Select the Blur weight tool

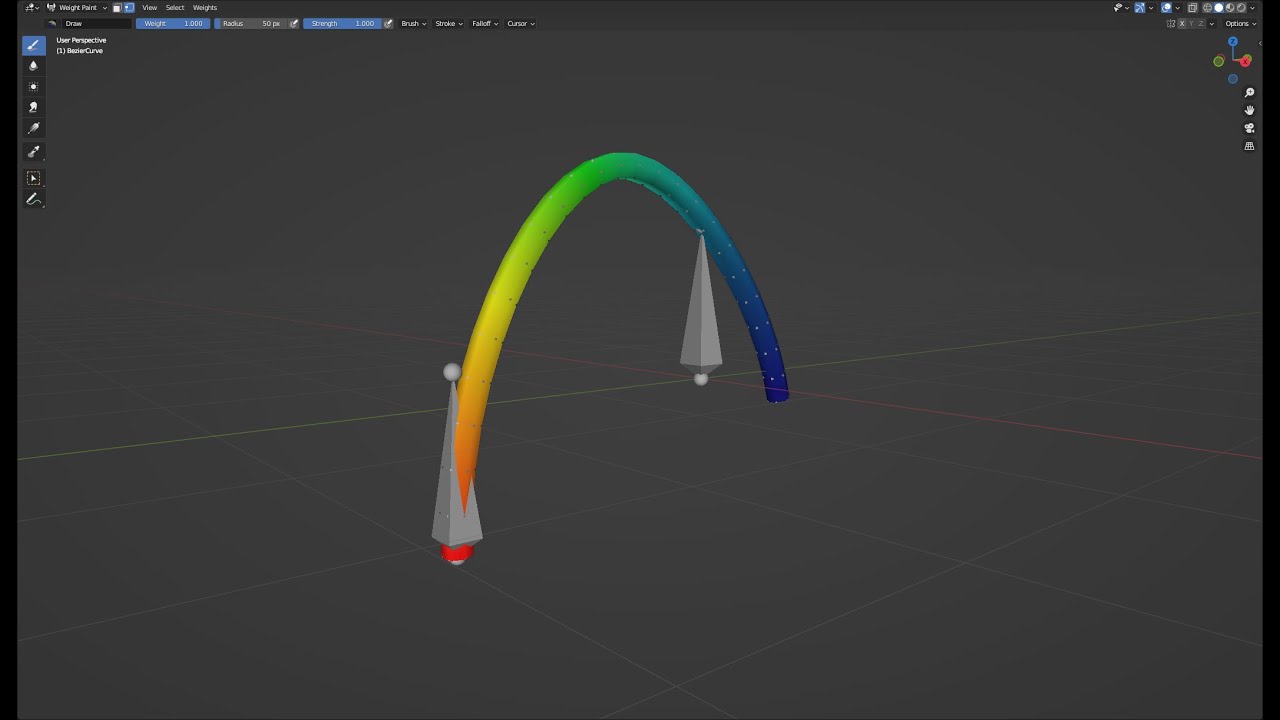[33, 66]
